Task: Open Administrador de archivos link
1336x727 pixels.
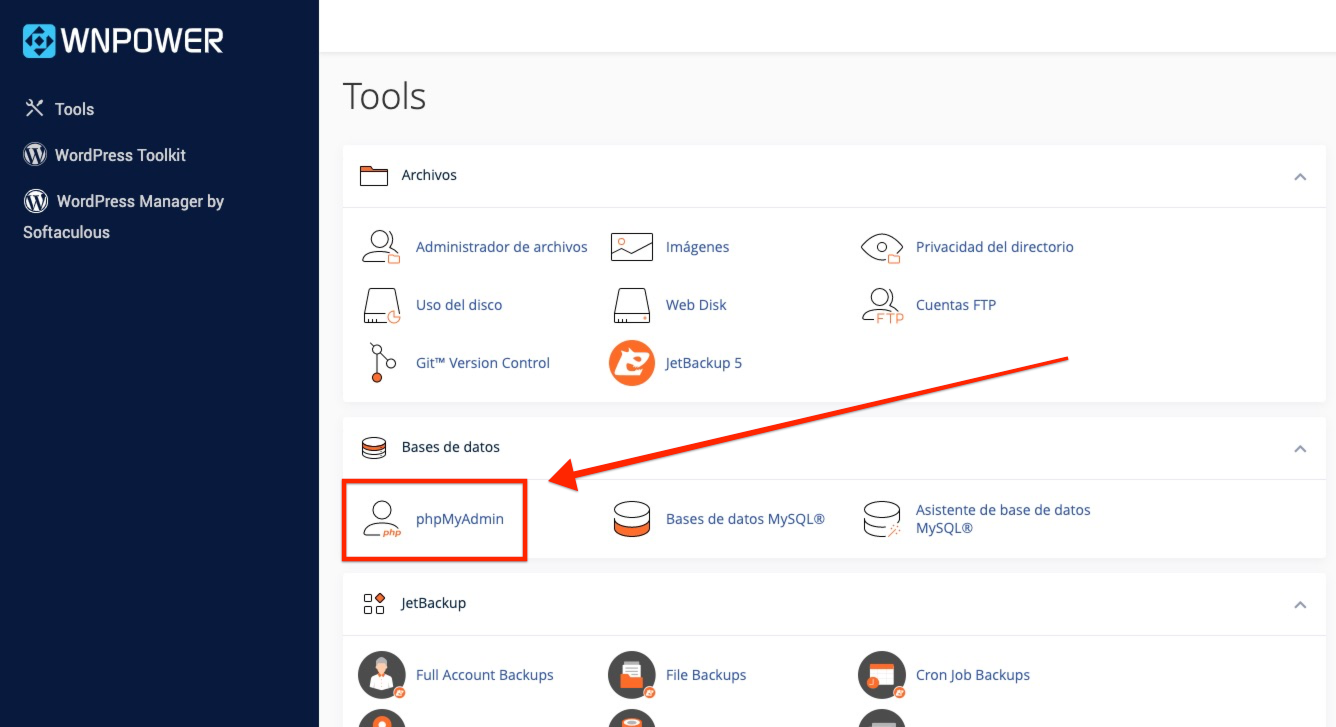Action: pyautogui.click(x=501, y=247)
